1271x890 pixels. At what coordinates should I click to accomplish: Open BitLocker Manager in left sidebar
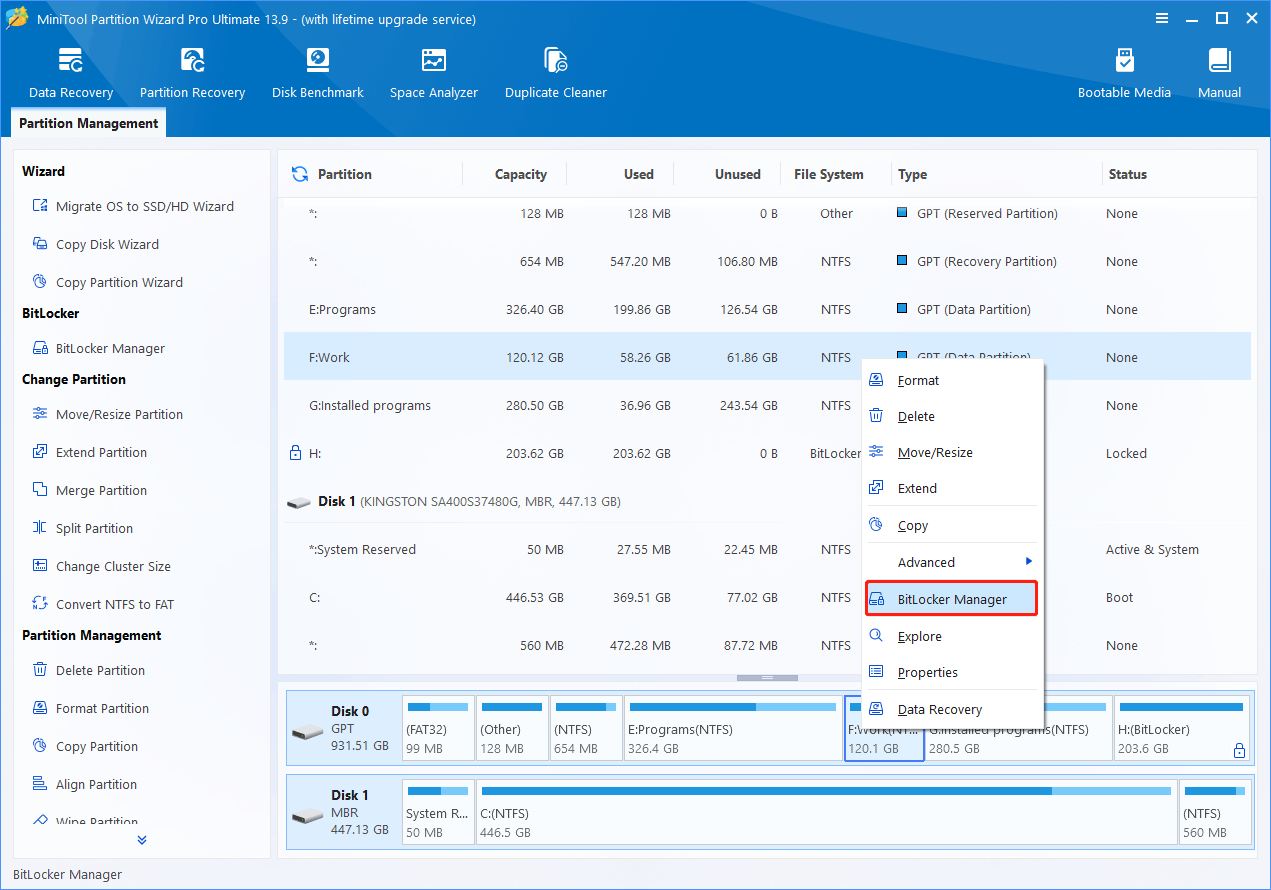(x=98, y=348)
